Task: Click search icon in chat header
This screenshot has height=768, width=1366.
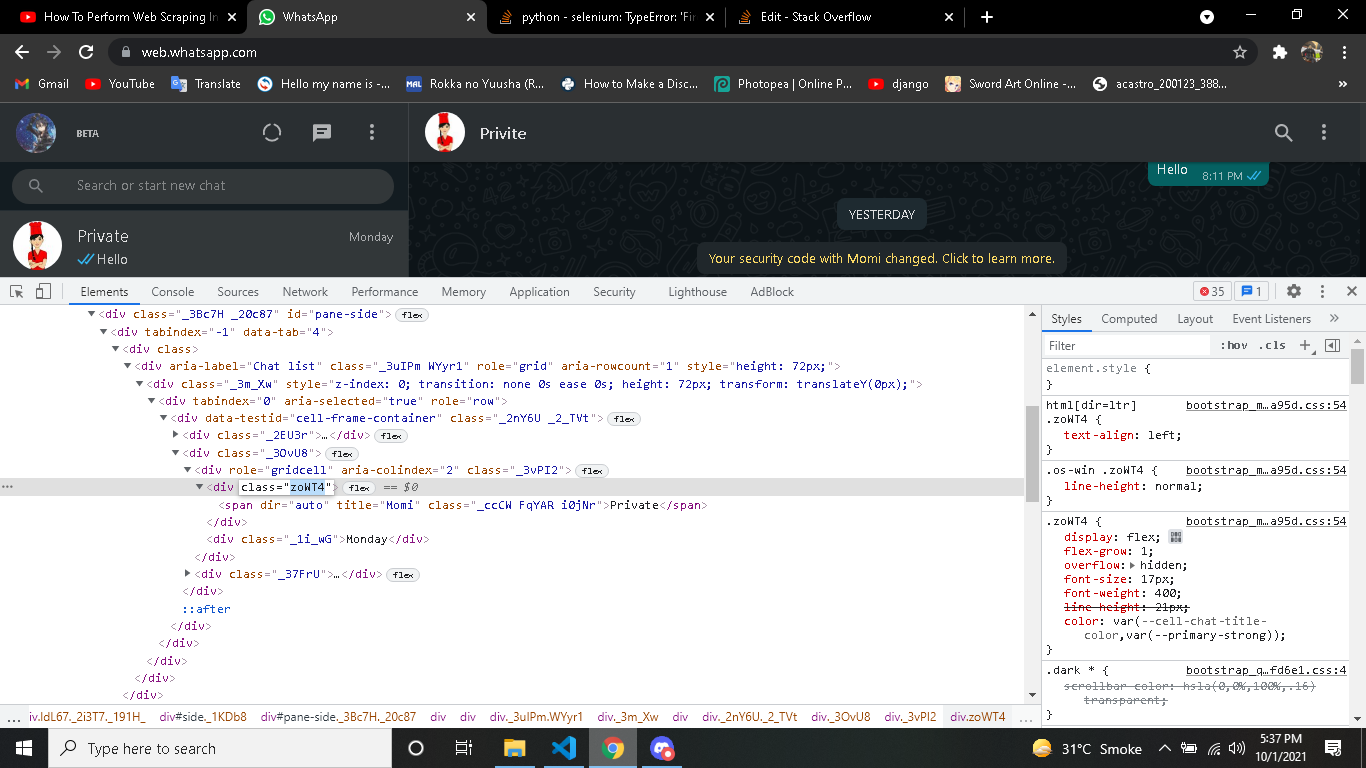Action: click(1283, 133)
